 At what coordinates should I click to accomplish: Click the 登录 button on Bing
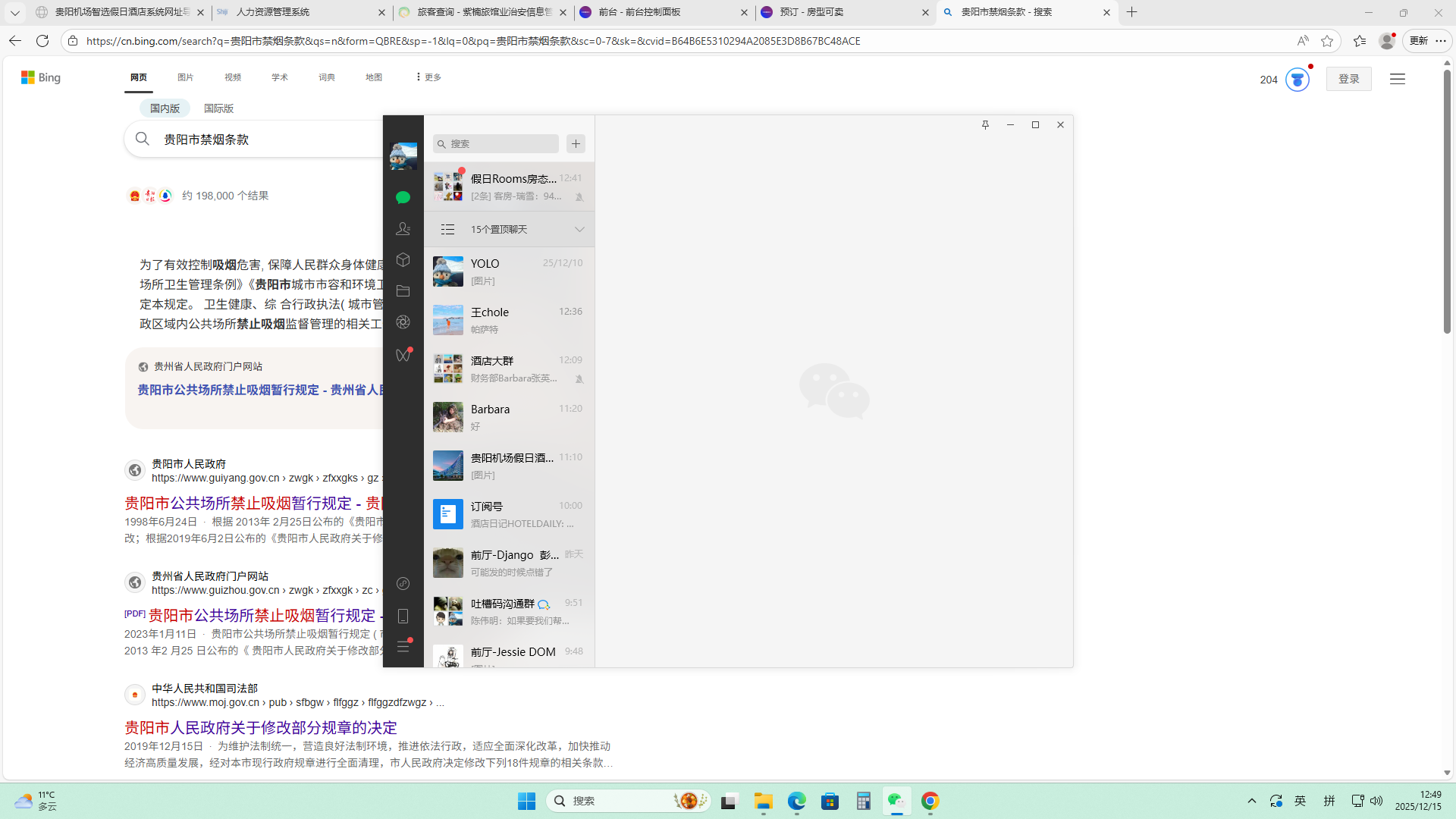pos(1348,79)
